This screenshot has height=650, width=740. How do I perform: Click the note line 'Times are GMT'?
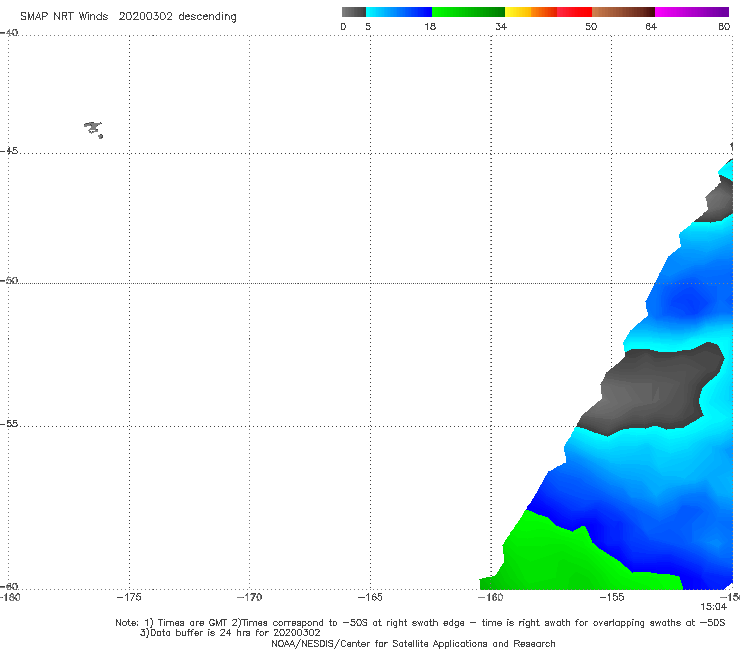(x=193, y=623)
